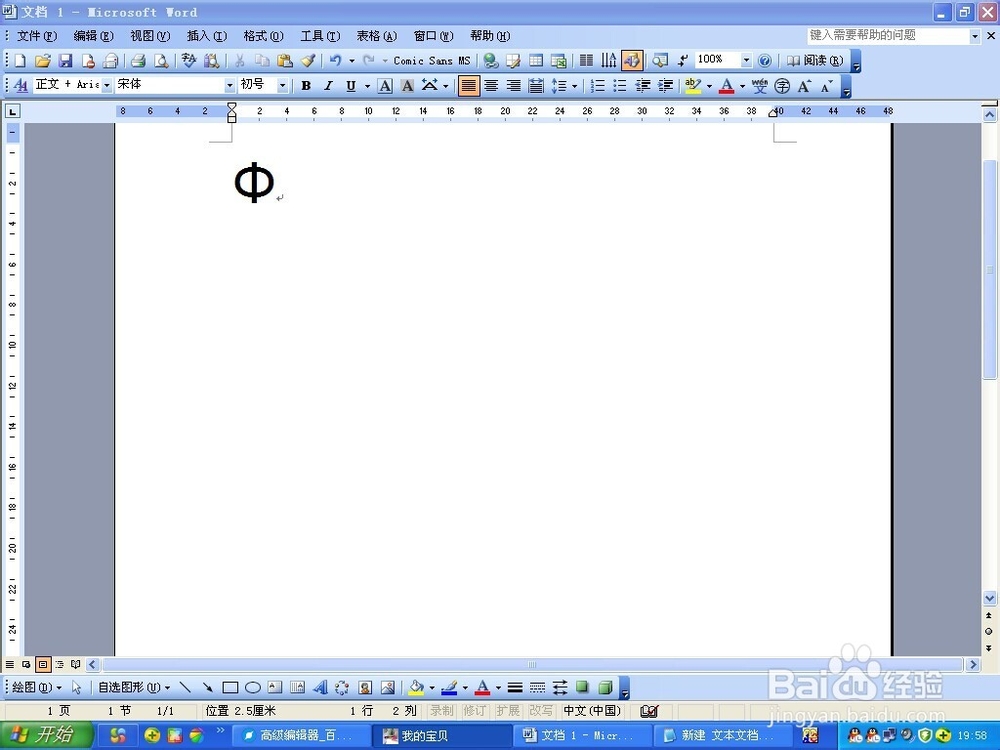Toggle the Drawing toolbar button

(x=631, y=61)
